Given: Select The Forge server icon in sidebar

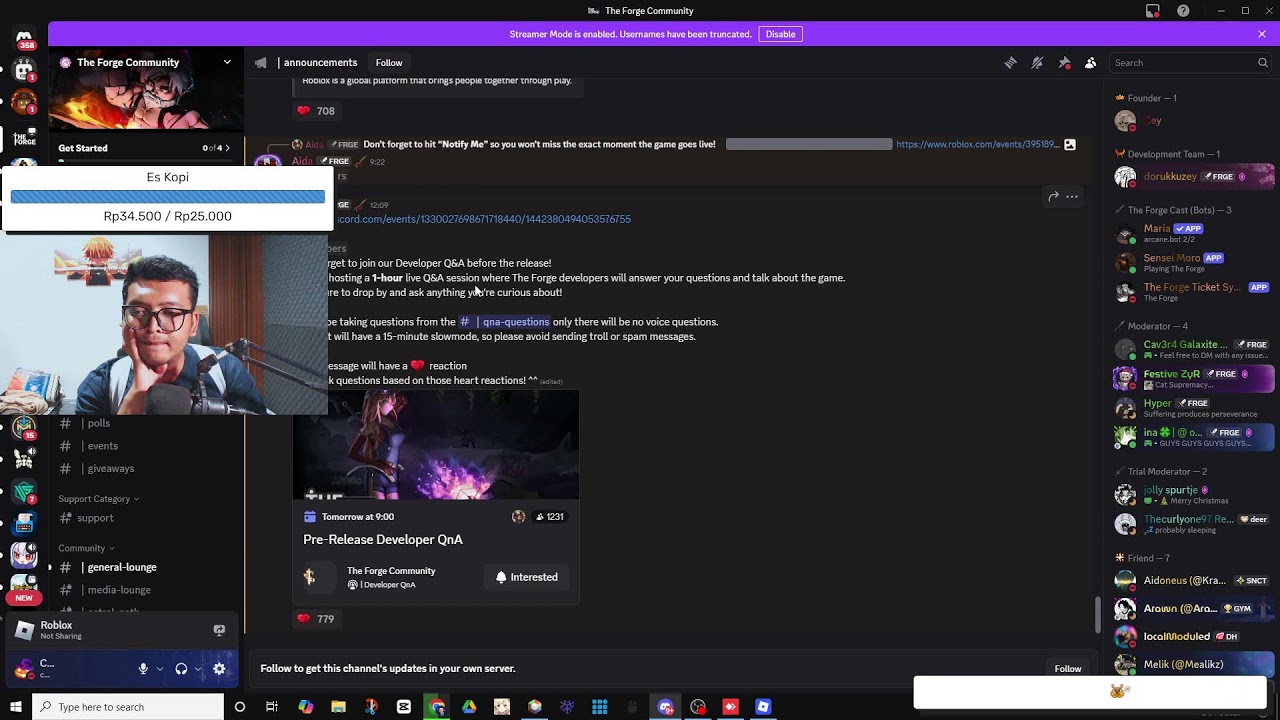Looking at the screenshot, I should pos(24,138).
